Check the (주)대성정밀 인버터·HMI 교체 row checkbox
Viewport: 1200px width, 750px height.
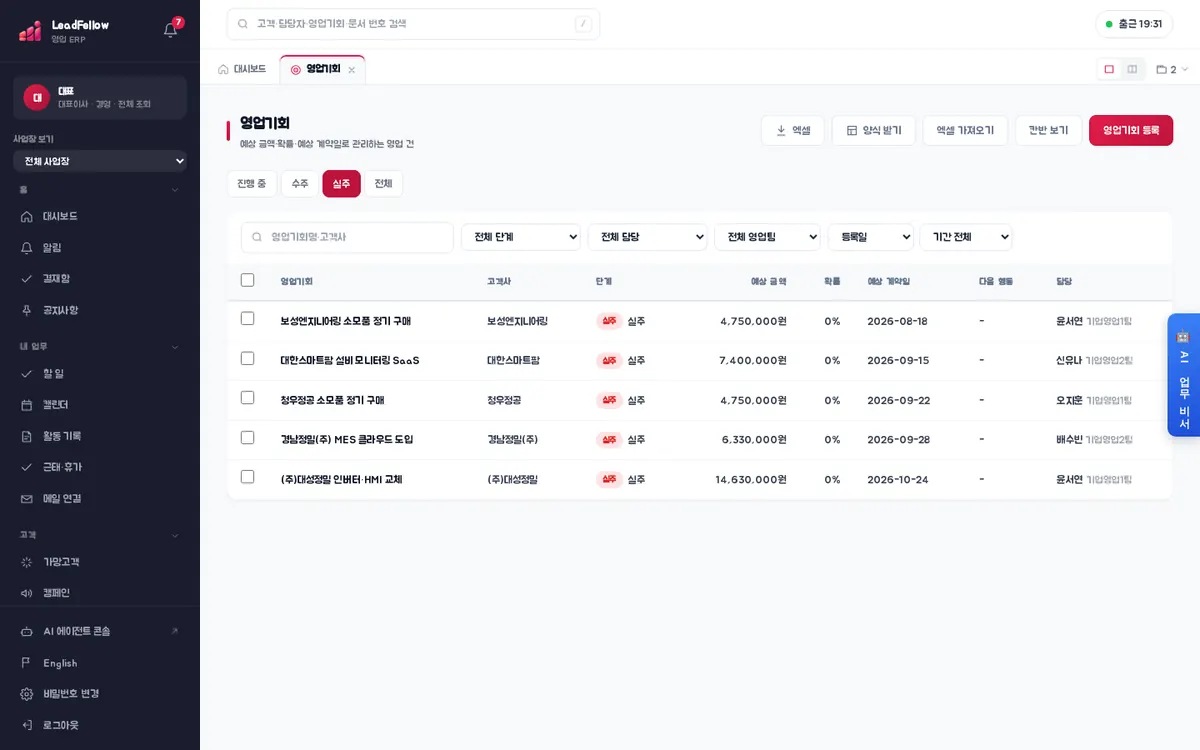(x=248, y=477)
